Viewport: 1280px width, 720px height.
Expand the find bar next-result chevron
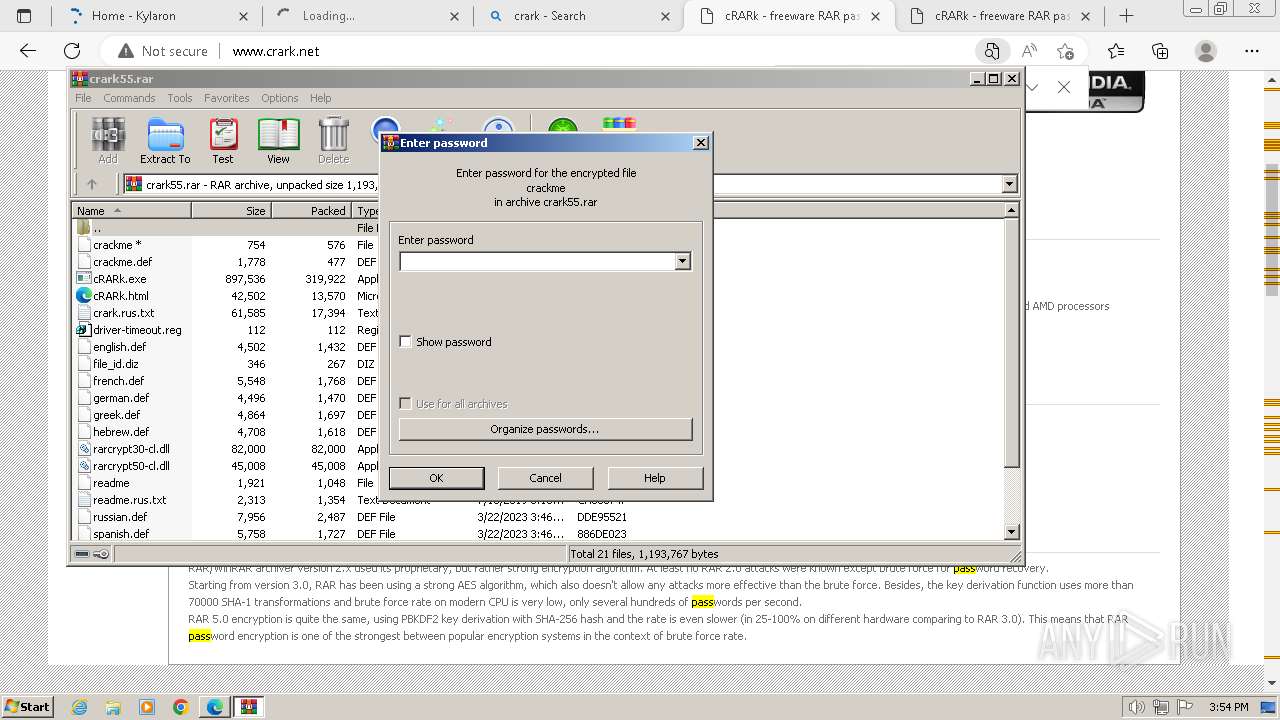[1032, 87]
